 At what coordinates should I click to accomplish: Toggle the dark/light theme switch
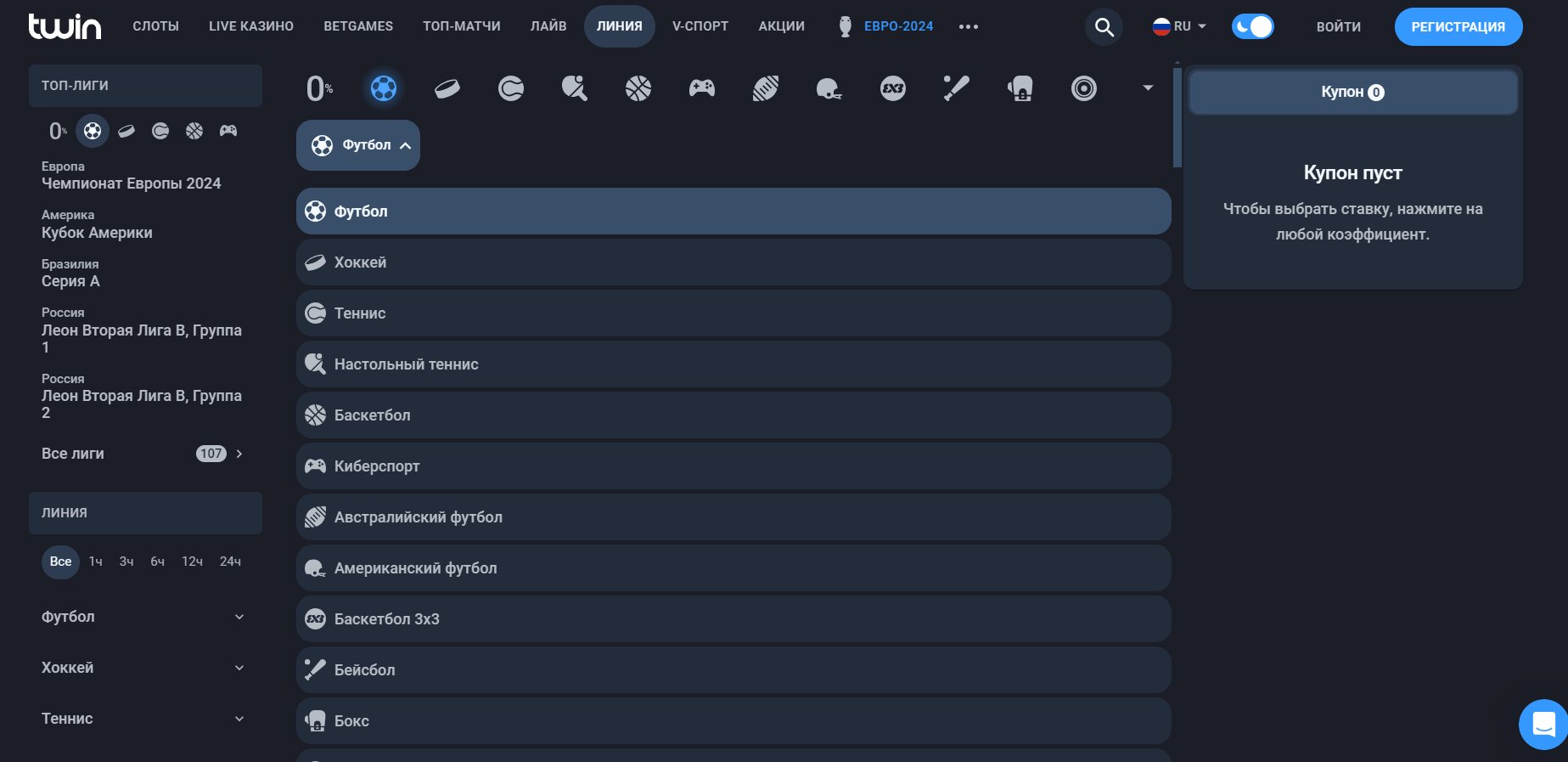1252,27
